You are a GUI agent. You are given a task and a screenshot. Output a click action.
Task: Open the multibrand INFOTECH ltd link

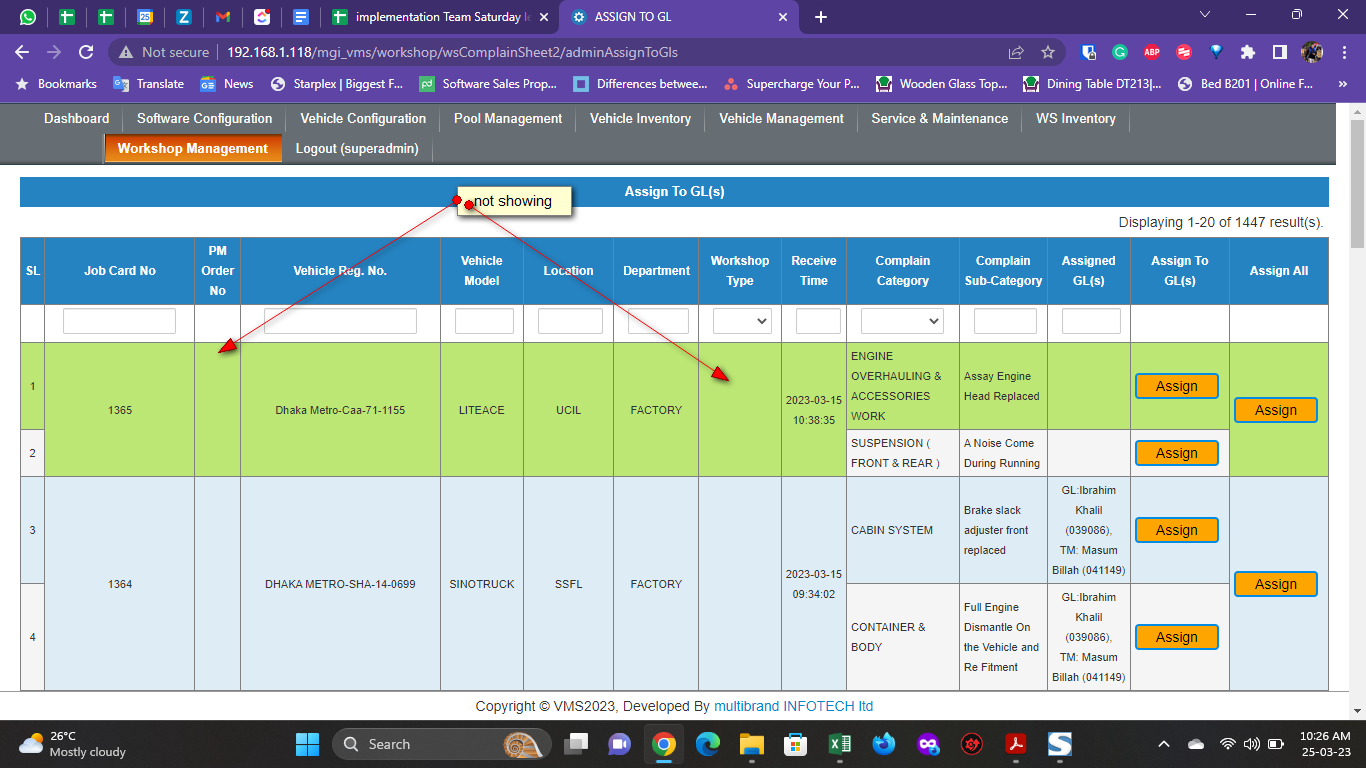pyautogui.click(x=793, y=706)
